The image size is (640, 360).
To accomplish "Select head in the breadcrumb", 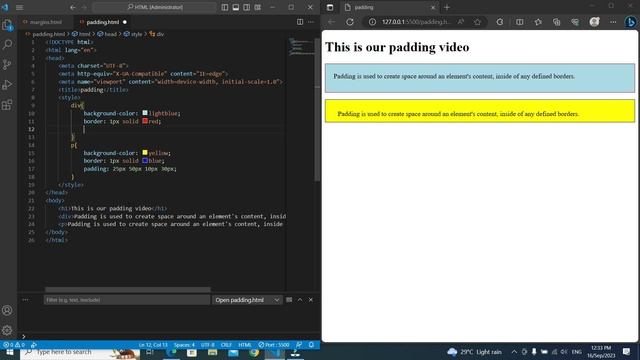I will 110,34.
